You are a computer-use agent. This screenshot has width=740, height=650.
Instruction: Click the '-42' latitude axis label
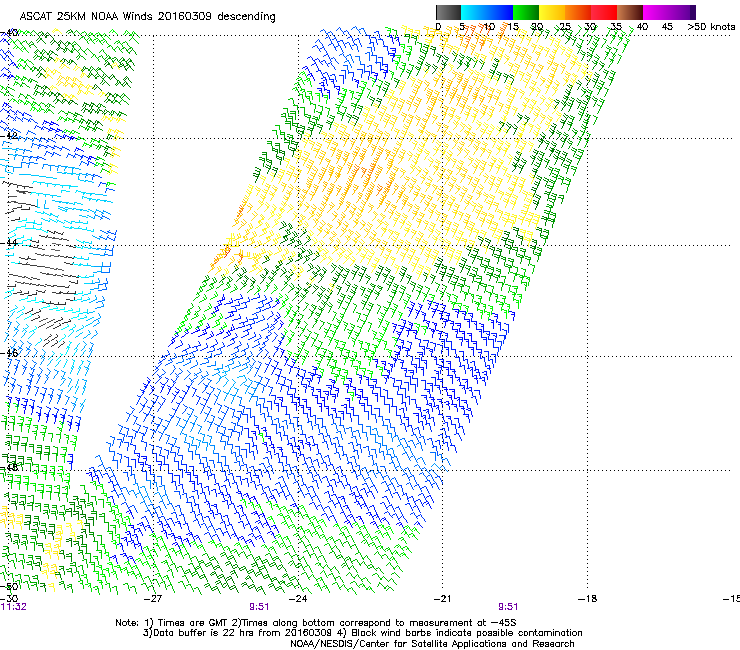pyautogui.click(x=9, y=135)
